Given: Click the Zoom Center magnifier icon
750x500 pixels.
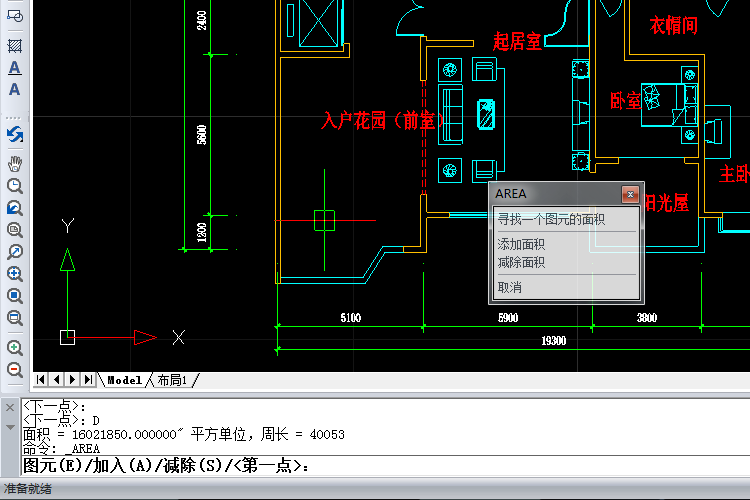Looking at the screenshot, I should point(15,274).
